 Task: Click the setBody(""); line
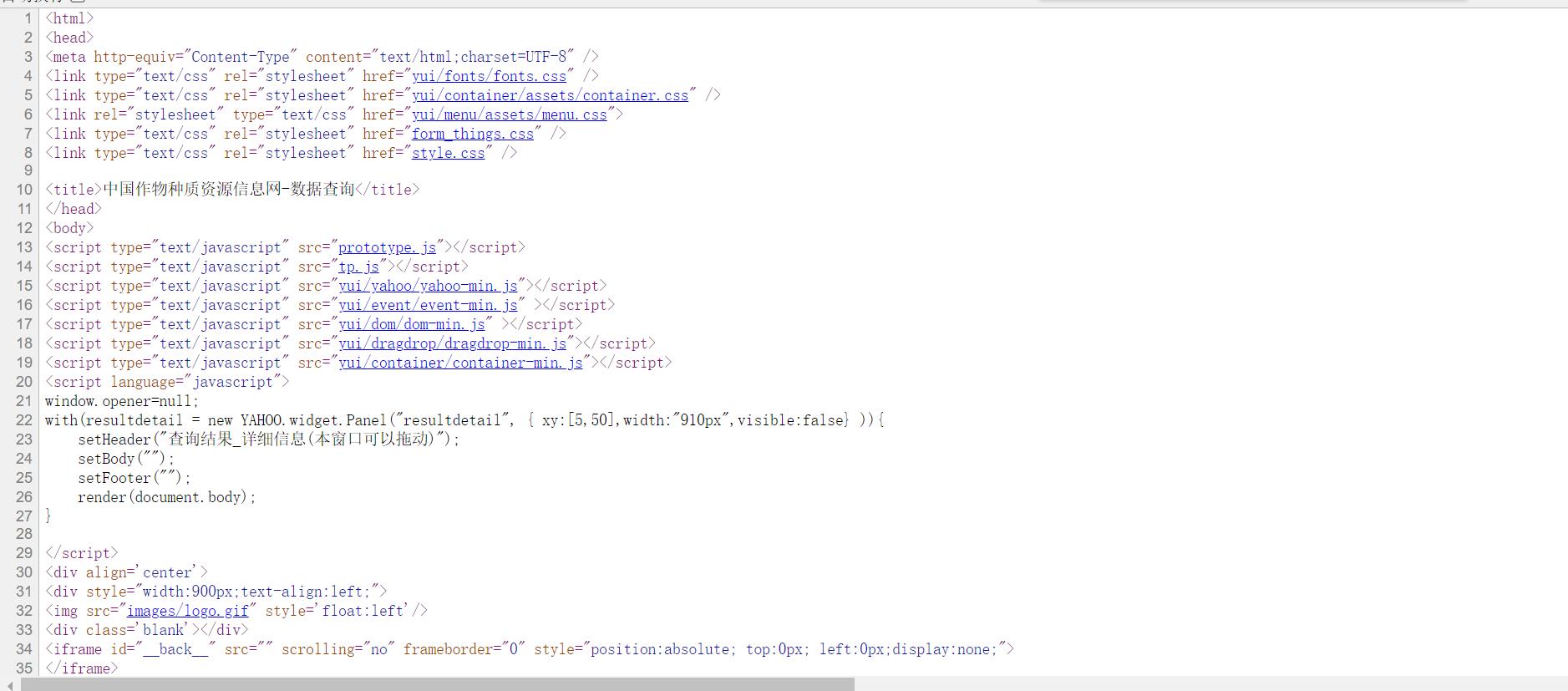[x=126, y=459]
